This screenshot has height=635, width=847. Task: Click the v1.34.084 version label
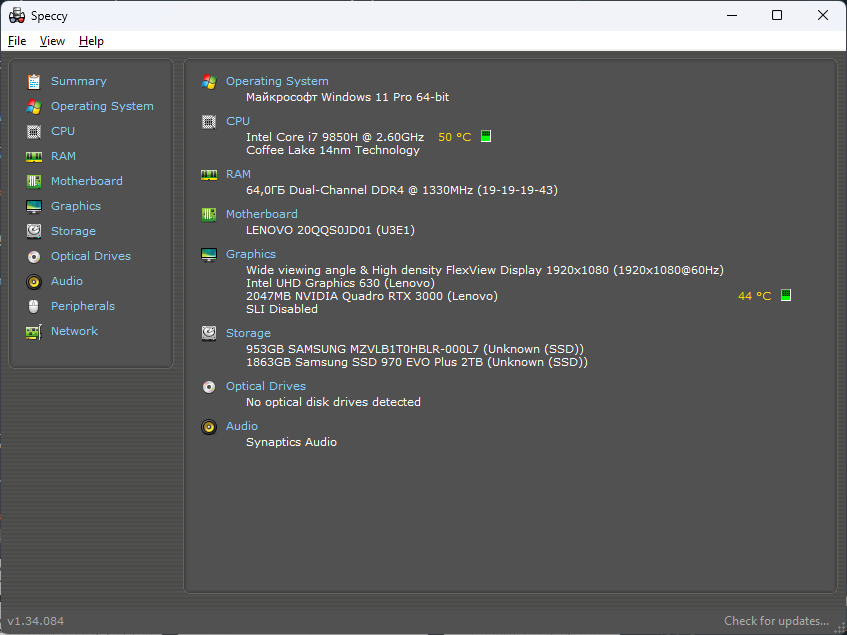[x=36, y=621]
